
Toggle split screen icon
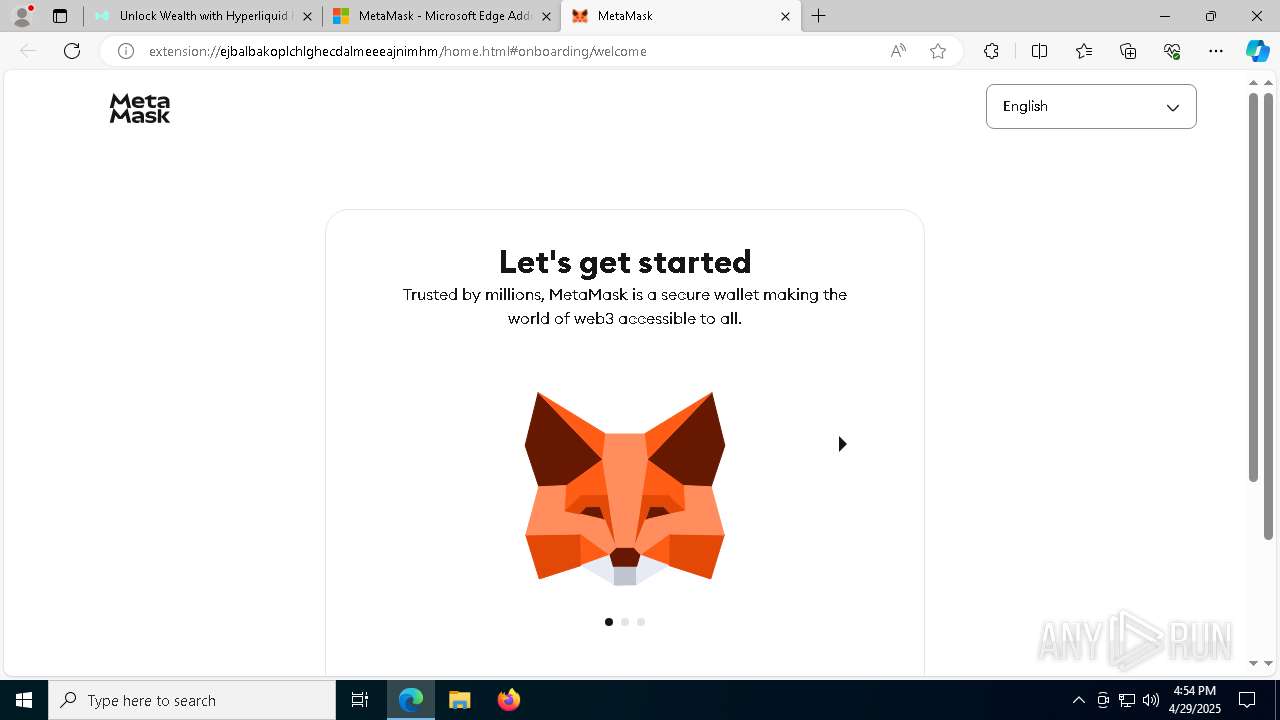1039,51
